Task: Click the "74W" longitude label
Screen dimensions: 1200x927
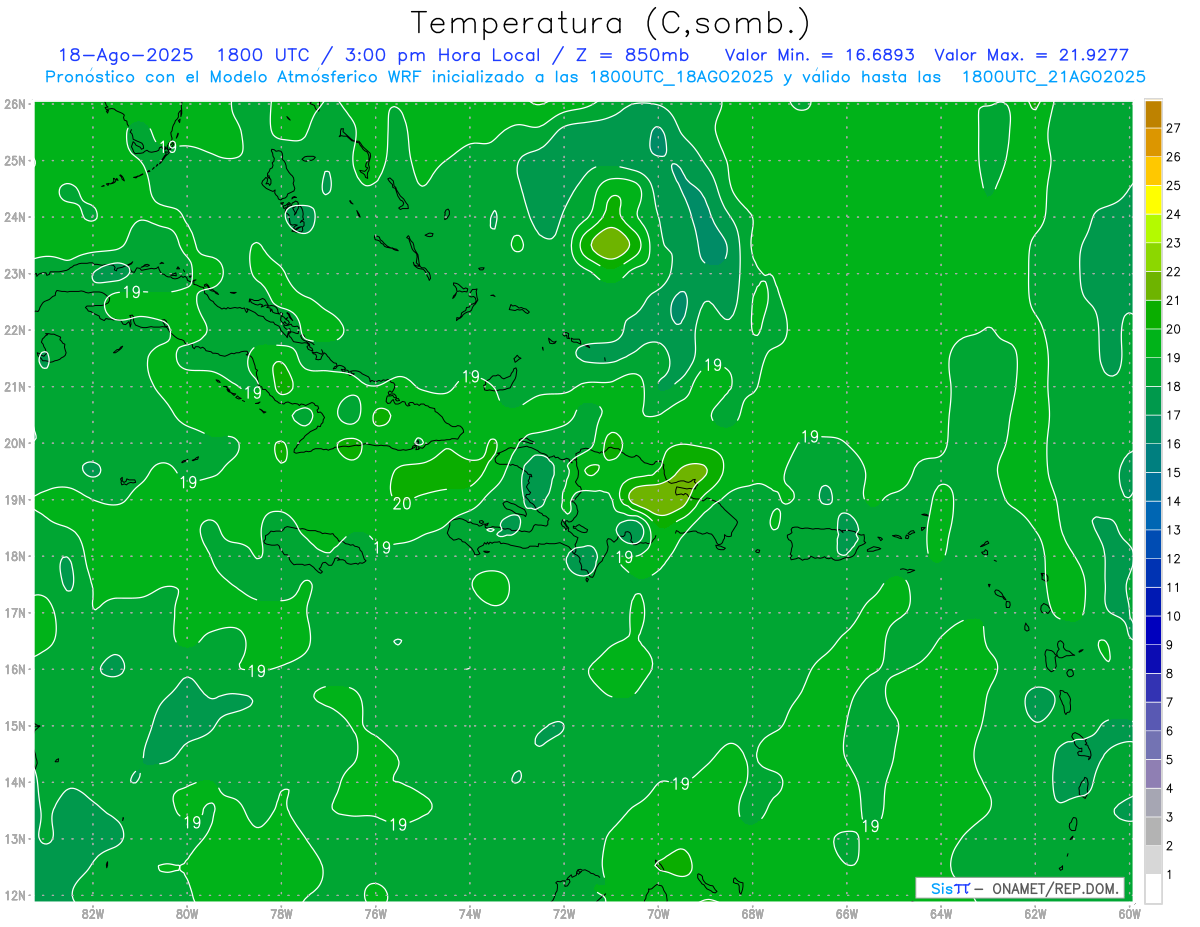Action: tap(470, 913)
